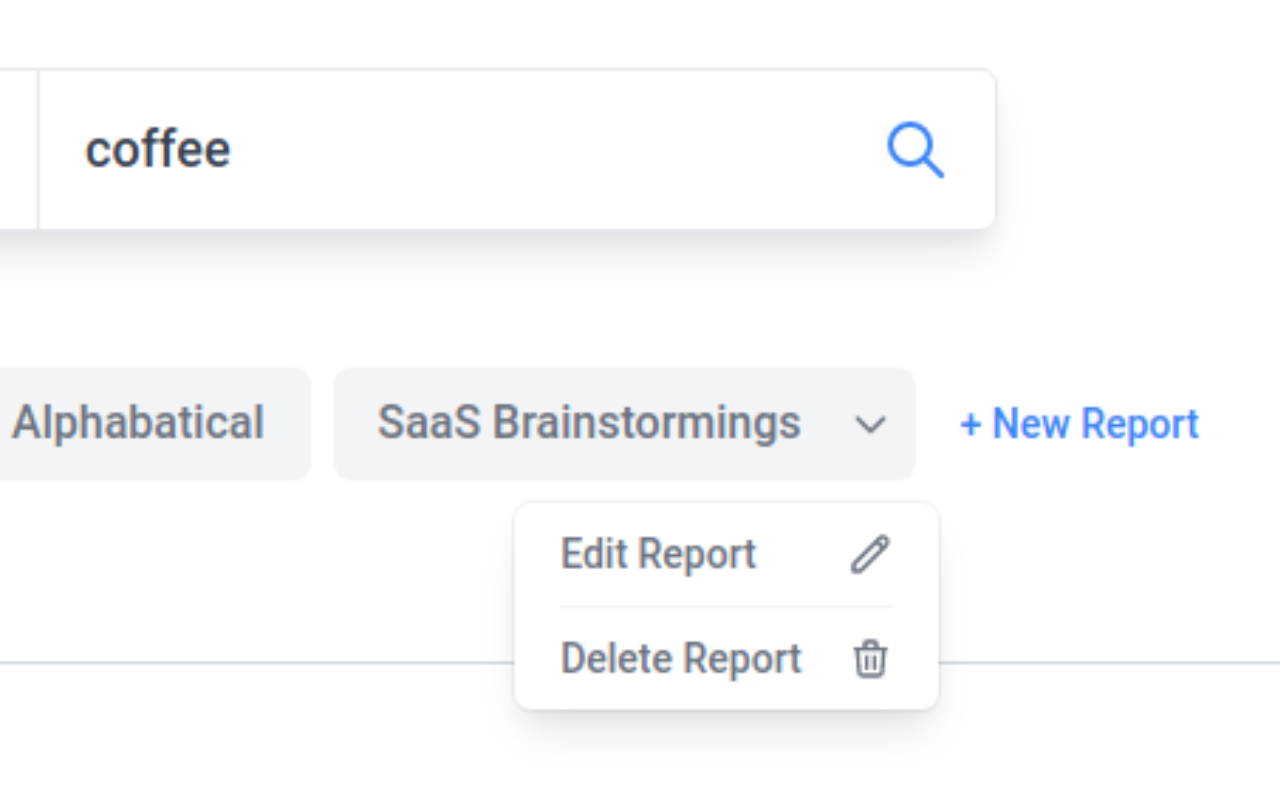Click the plus sign of New Report
This screenshot has height=800, width=1280.
[969, 425]
